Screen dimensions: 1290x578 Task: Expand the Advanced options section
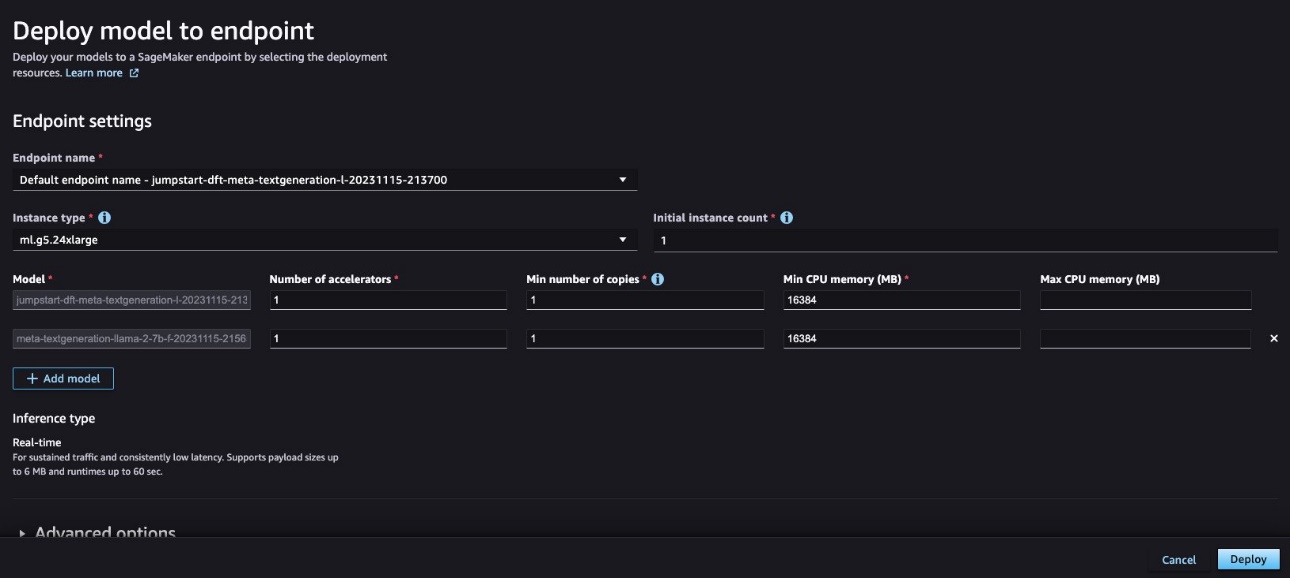tap(97, 532)
